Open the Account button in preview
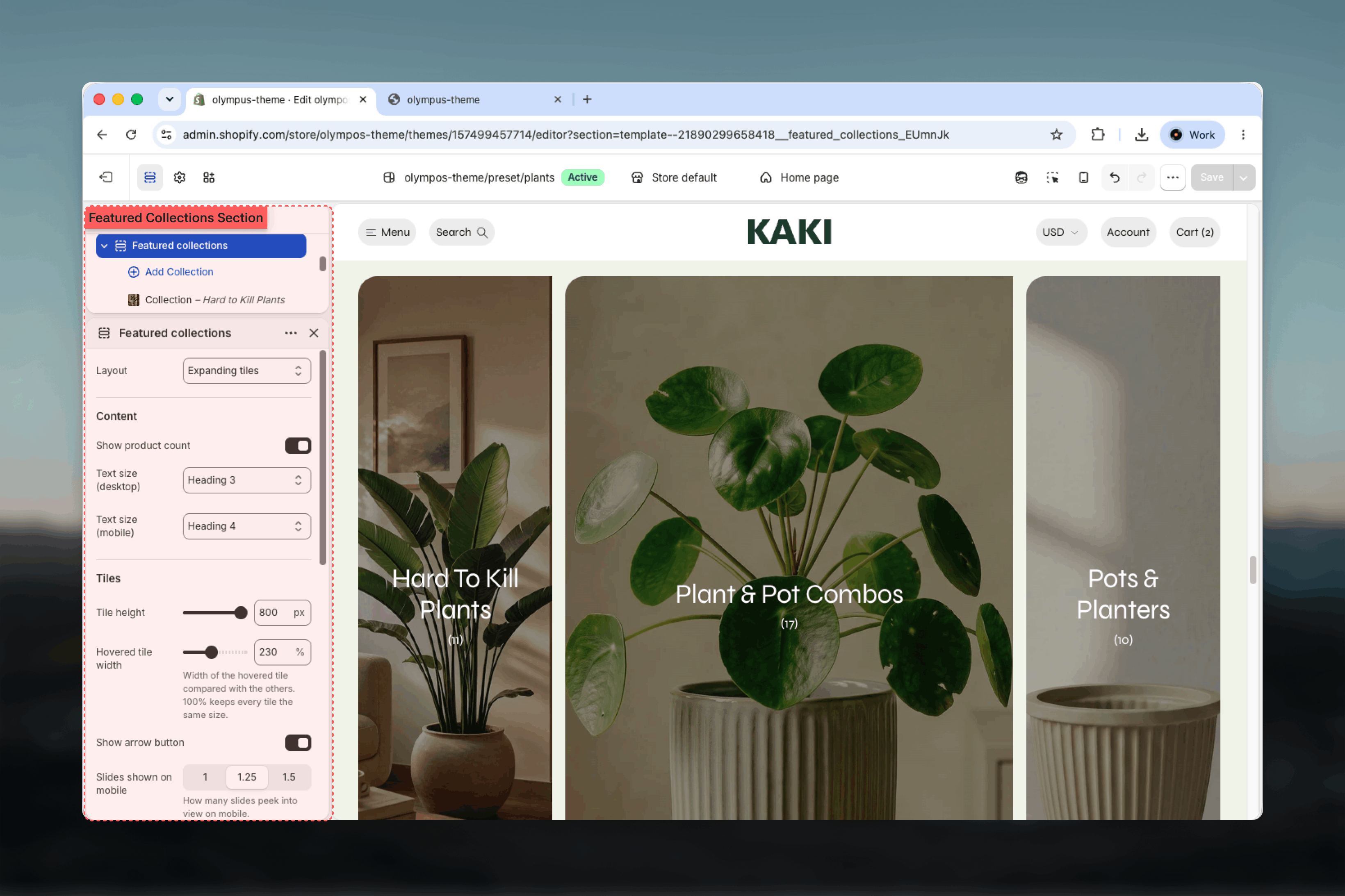This screenshot has width=1345, height=896. click(x=1128, y=232)
